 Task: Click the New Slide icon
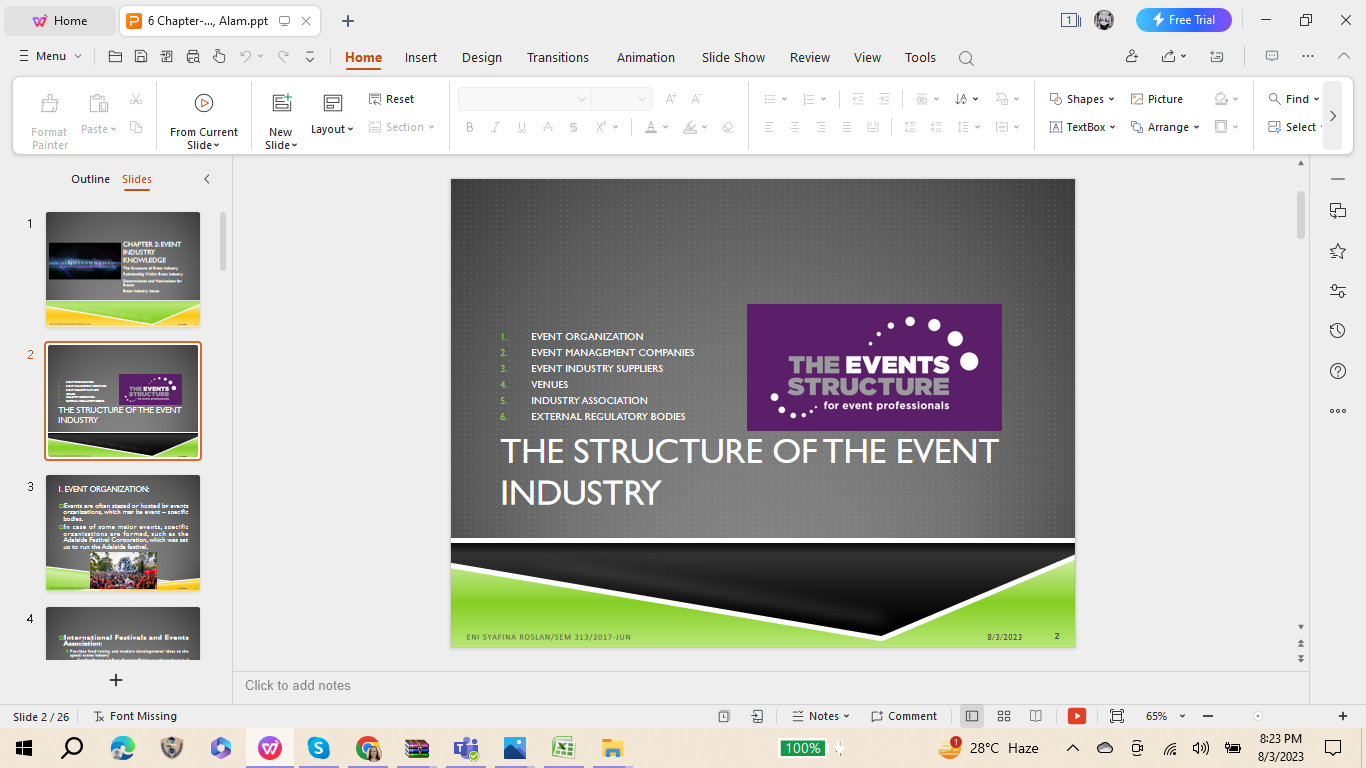281,103
